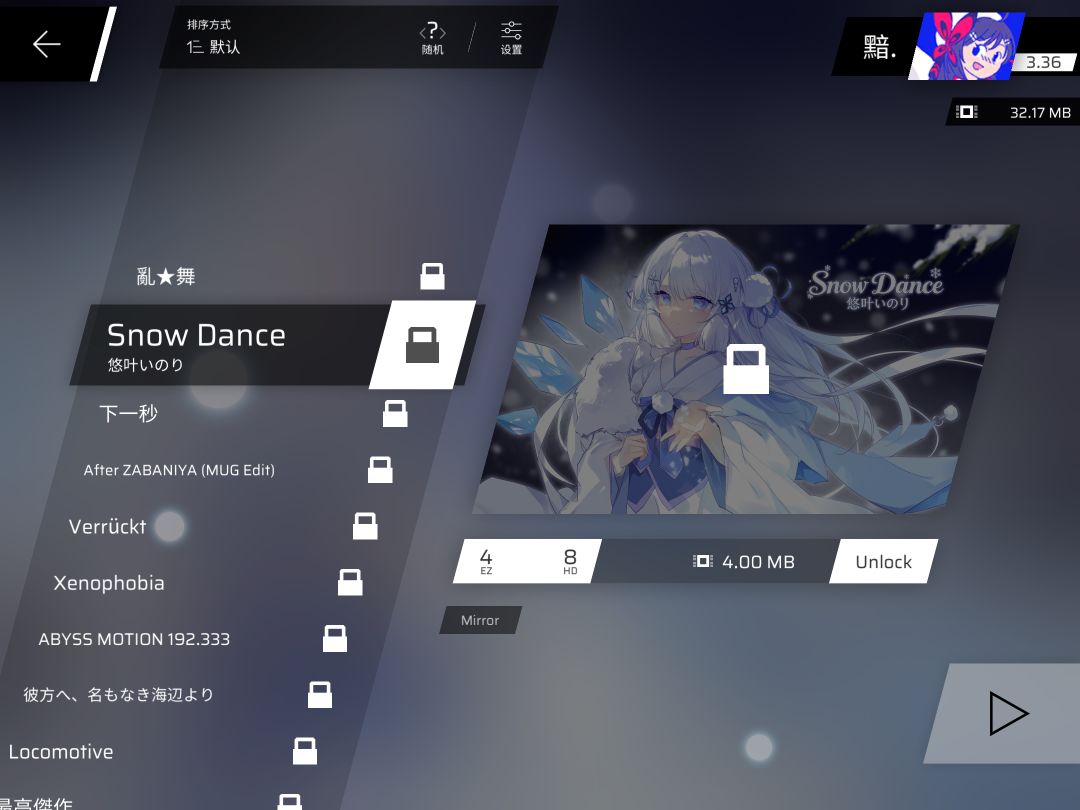
Task: Click the 3.36 rating badge
Action: [1043, 62]
